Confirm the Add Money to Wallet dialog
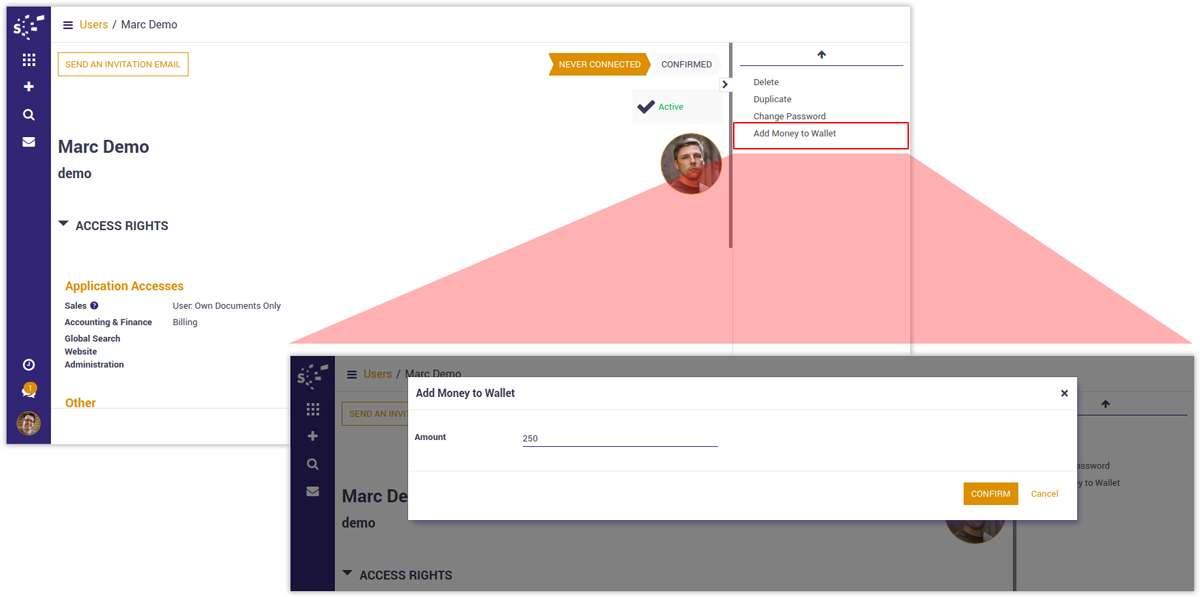The width and height of the screenshot is (1200, 597). click(990, 494)
